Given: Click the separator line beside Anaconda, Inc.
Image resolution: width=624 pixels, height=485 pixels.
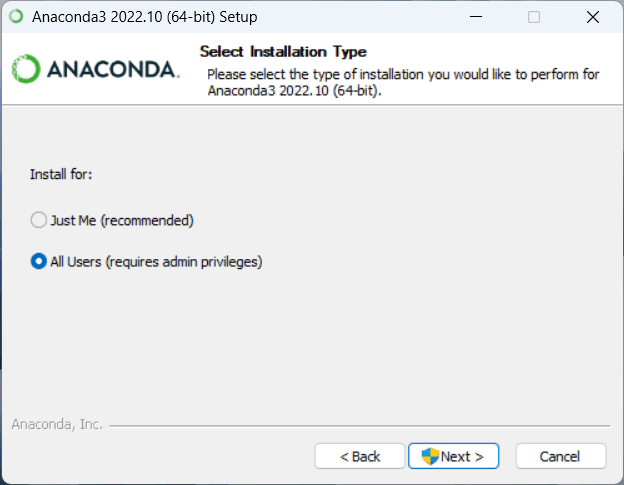Looking at the screenshot, I should point(360,426).
